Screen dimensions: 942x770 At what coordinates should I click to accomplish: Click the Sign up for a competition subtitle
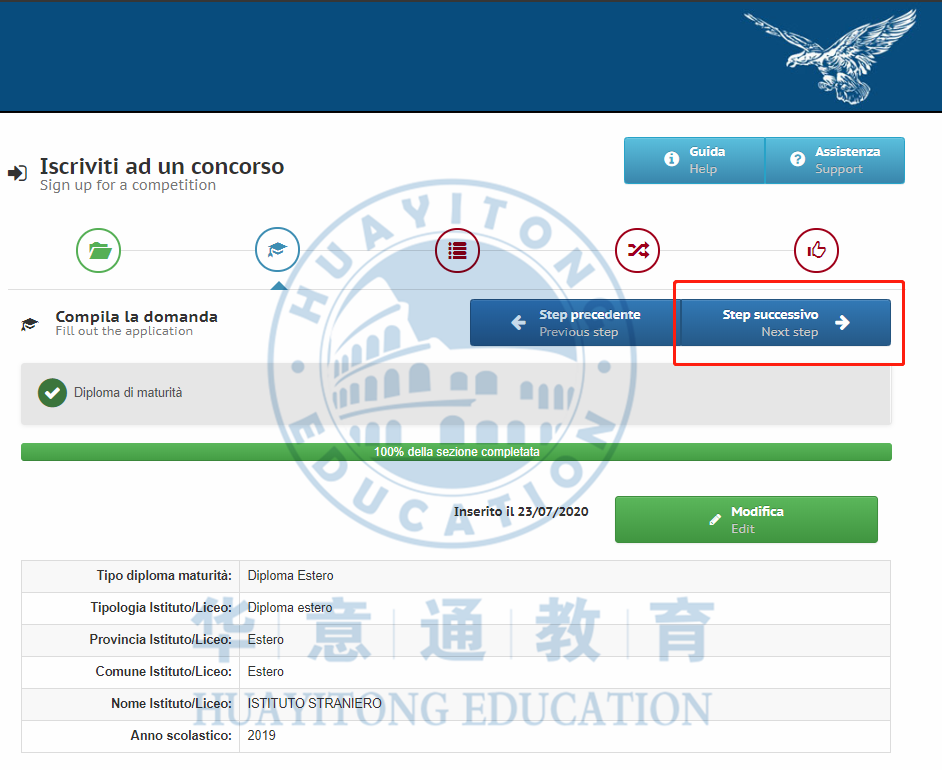pos(128,186)
